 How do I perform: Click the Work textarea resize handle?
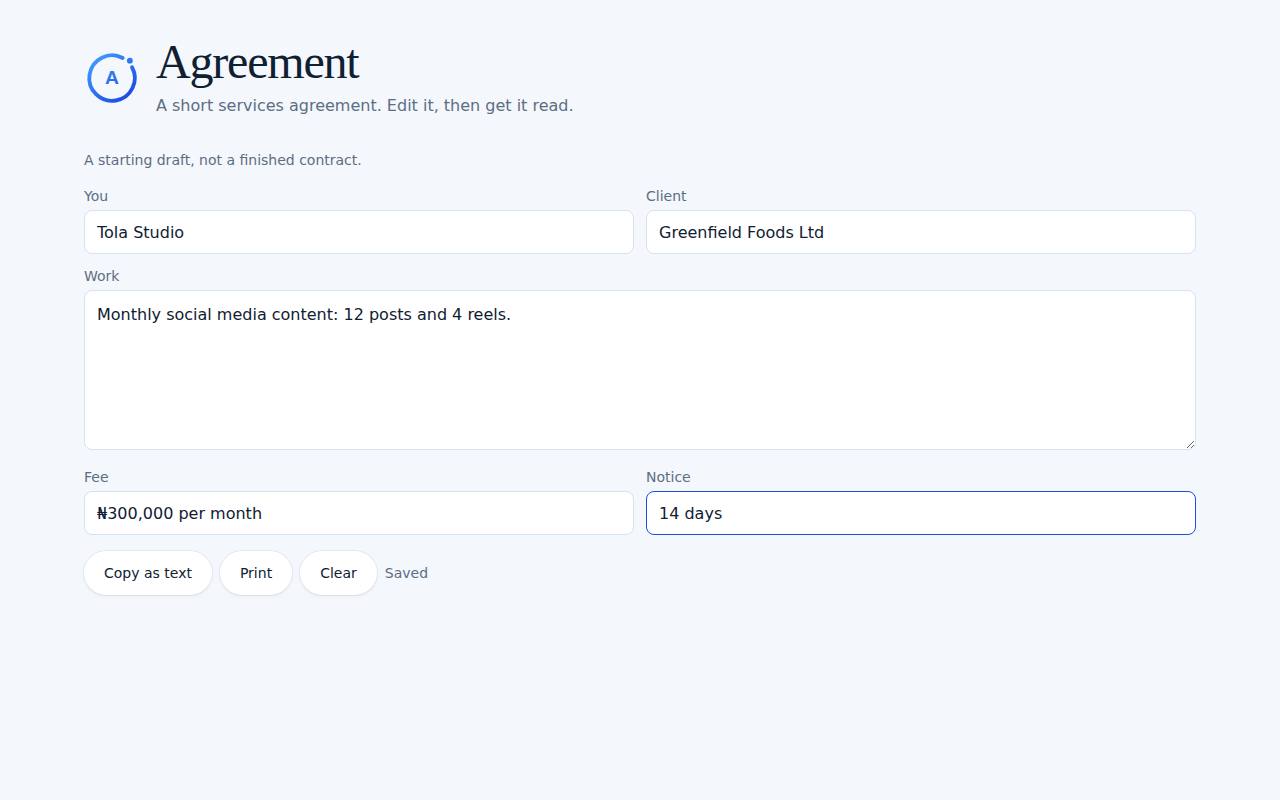click(x=1188, y=442)
